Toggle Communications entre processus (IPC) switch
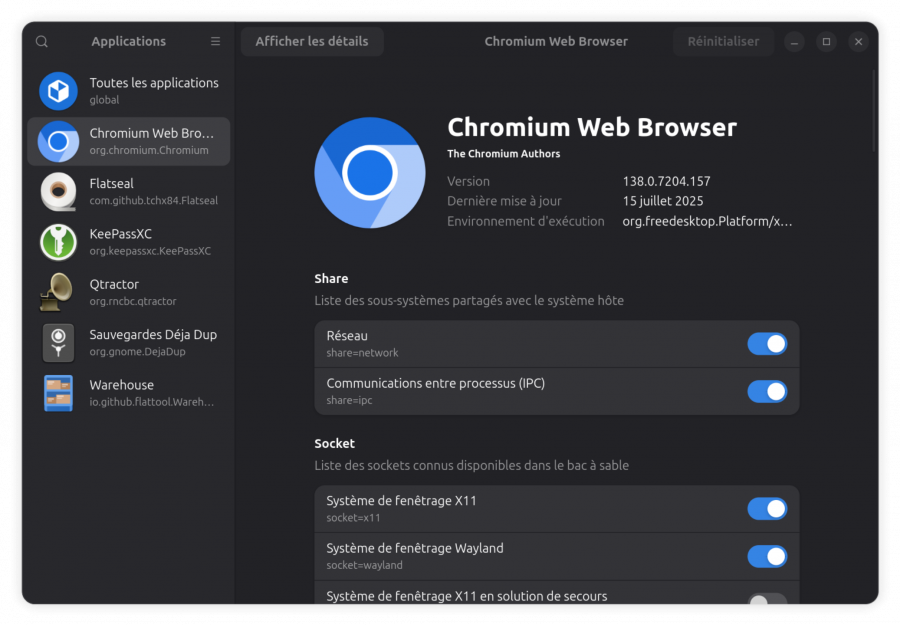The image size is (900, 625). click(x=767, y=391)
